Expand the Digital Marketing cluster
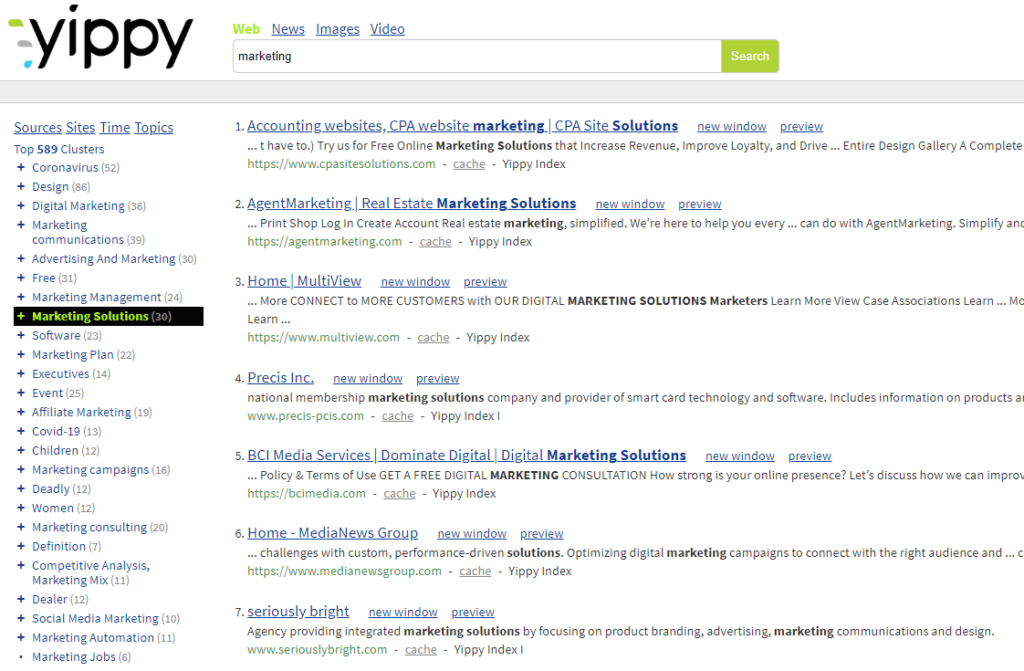Viewport: 1024px width, 671px height. coord(21,205)
